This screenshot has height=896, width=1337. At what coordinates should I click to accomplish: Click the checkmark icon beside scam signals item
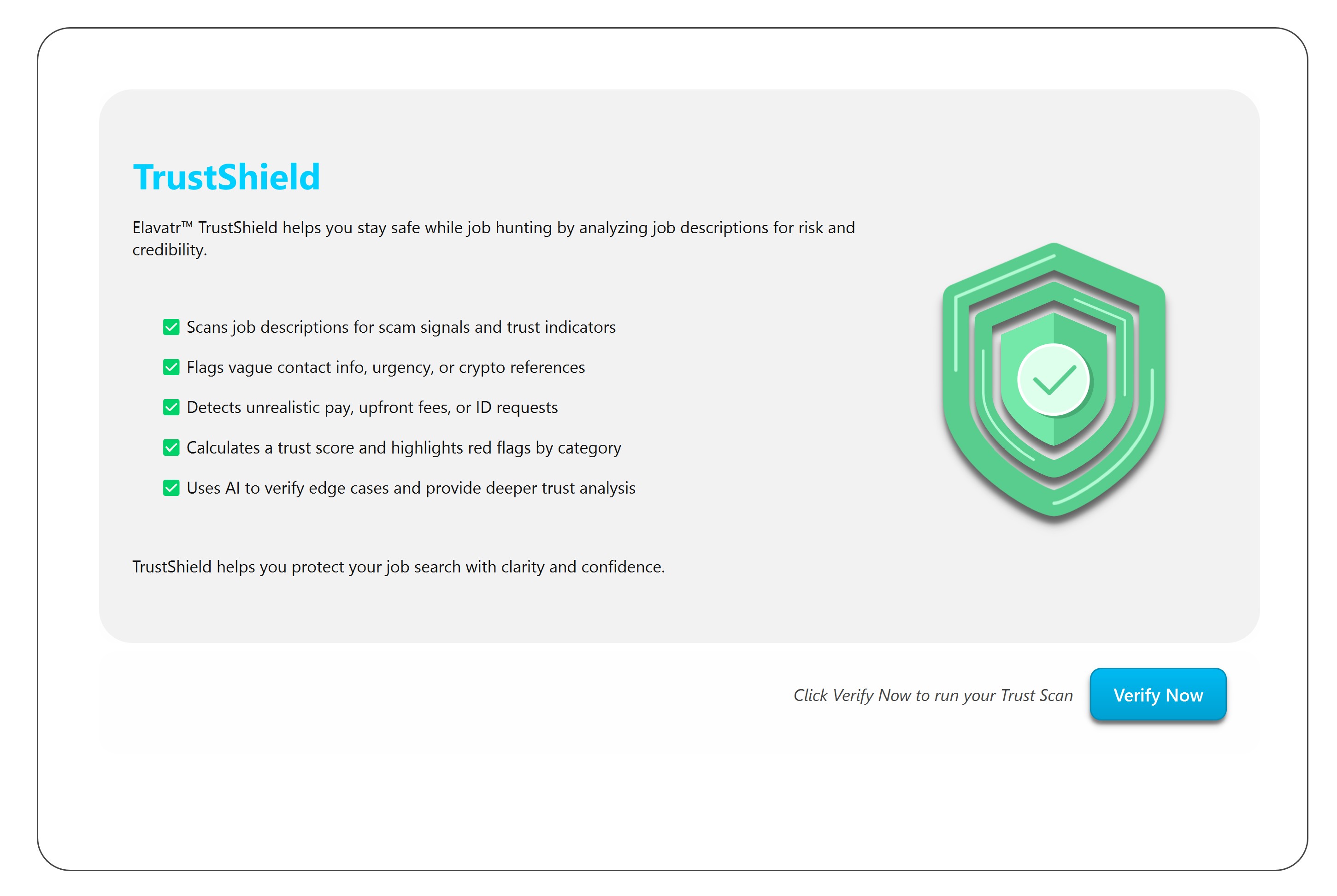(171, 326)
